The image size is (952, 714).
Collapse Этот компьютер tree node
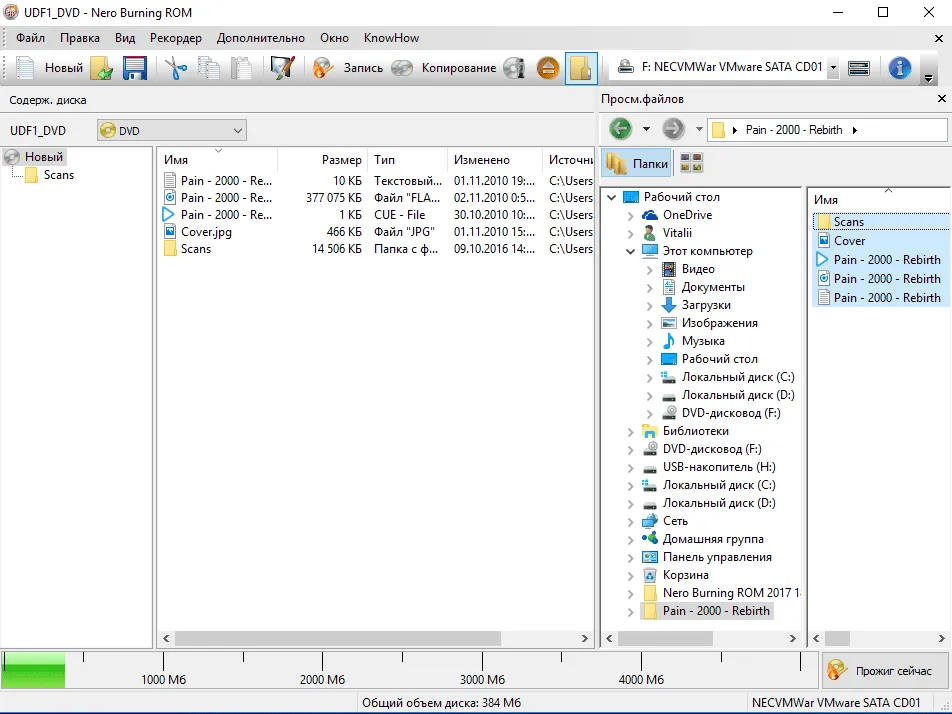click(x=630, y=251)
